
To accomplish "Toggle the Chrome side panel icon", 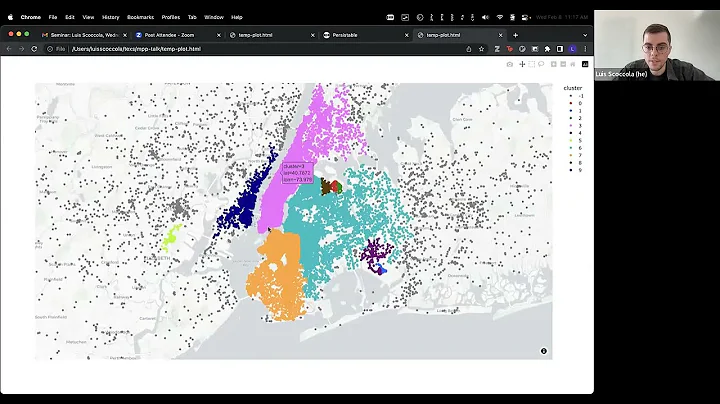I will 560,49.
